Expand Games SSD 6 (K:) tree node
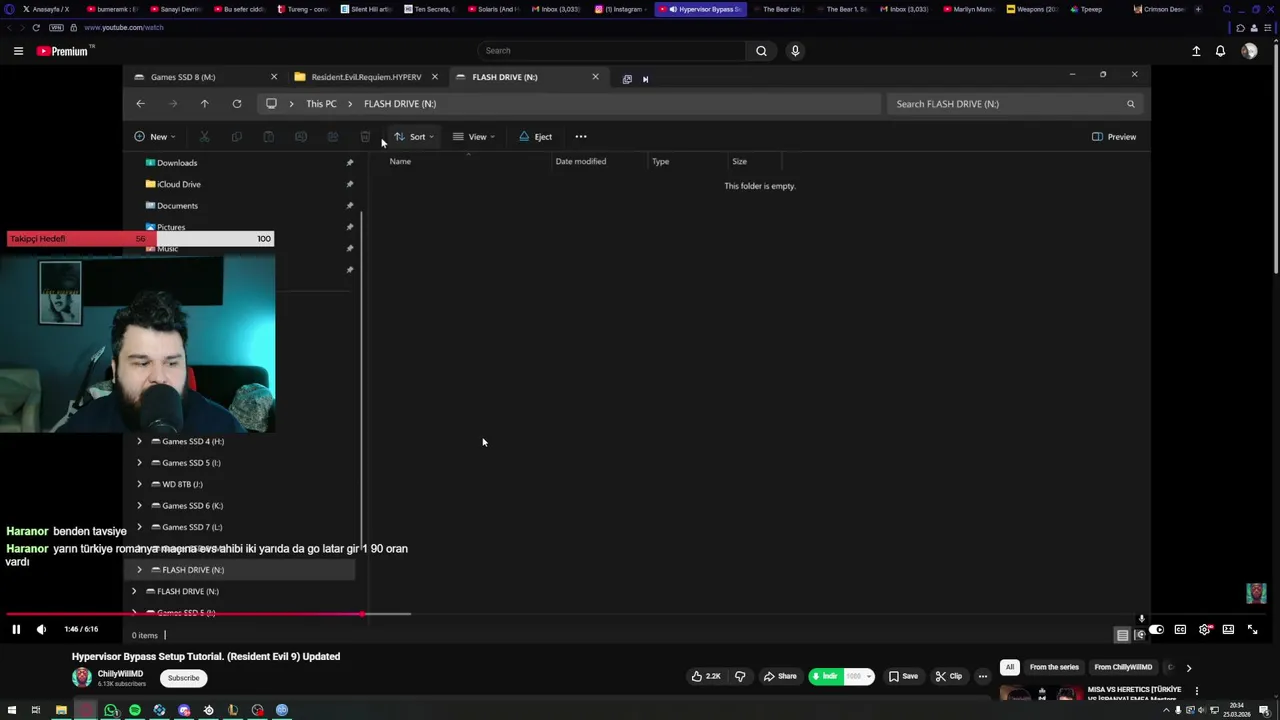The height and width of the screenshot is (720, 1280). [139, 506]
